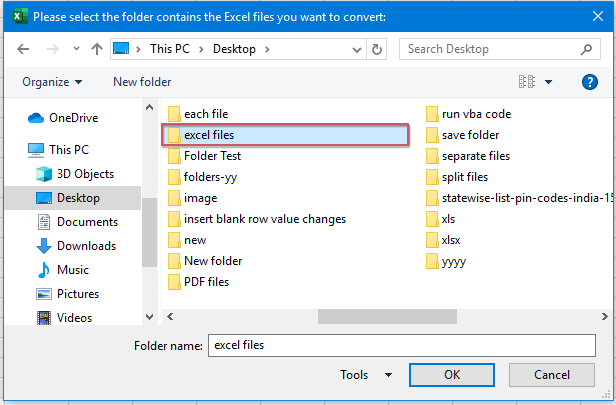
Task: Select the 'run vba code' folder
Action: pyautogui.click(x=475, y=114)
